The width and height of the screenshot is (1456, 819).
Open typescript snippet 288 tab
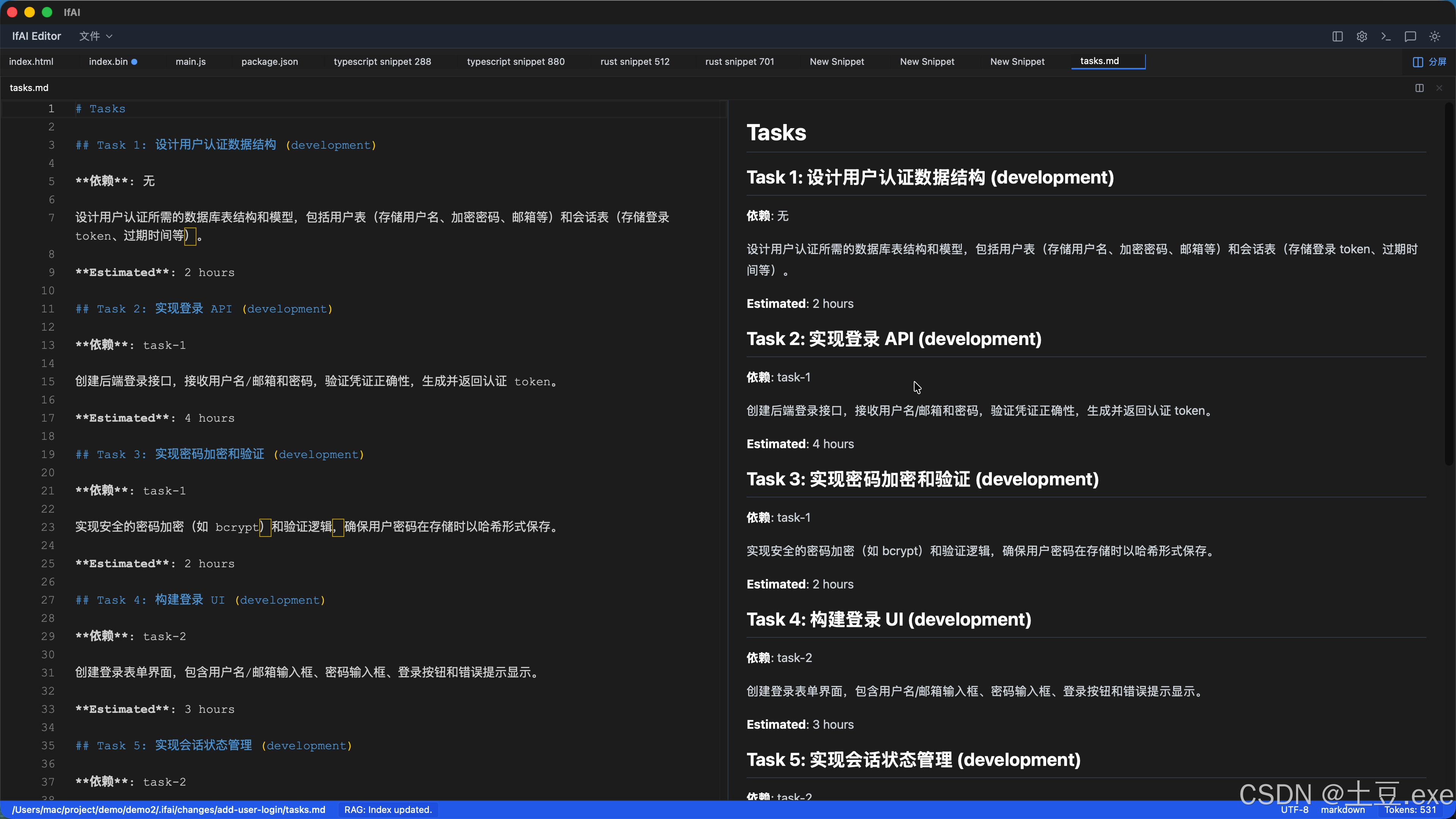[382, 61]
